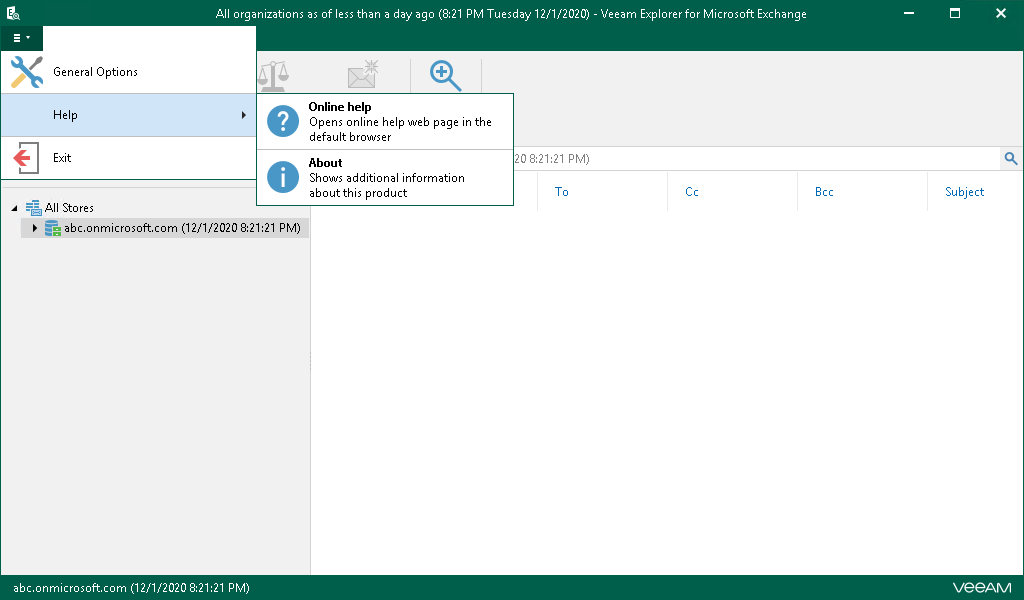Click the search magnifier button
1024x600 pixels.
click(x=1011, y=159)
